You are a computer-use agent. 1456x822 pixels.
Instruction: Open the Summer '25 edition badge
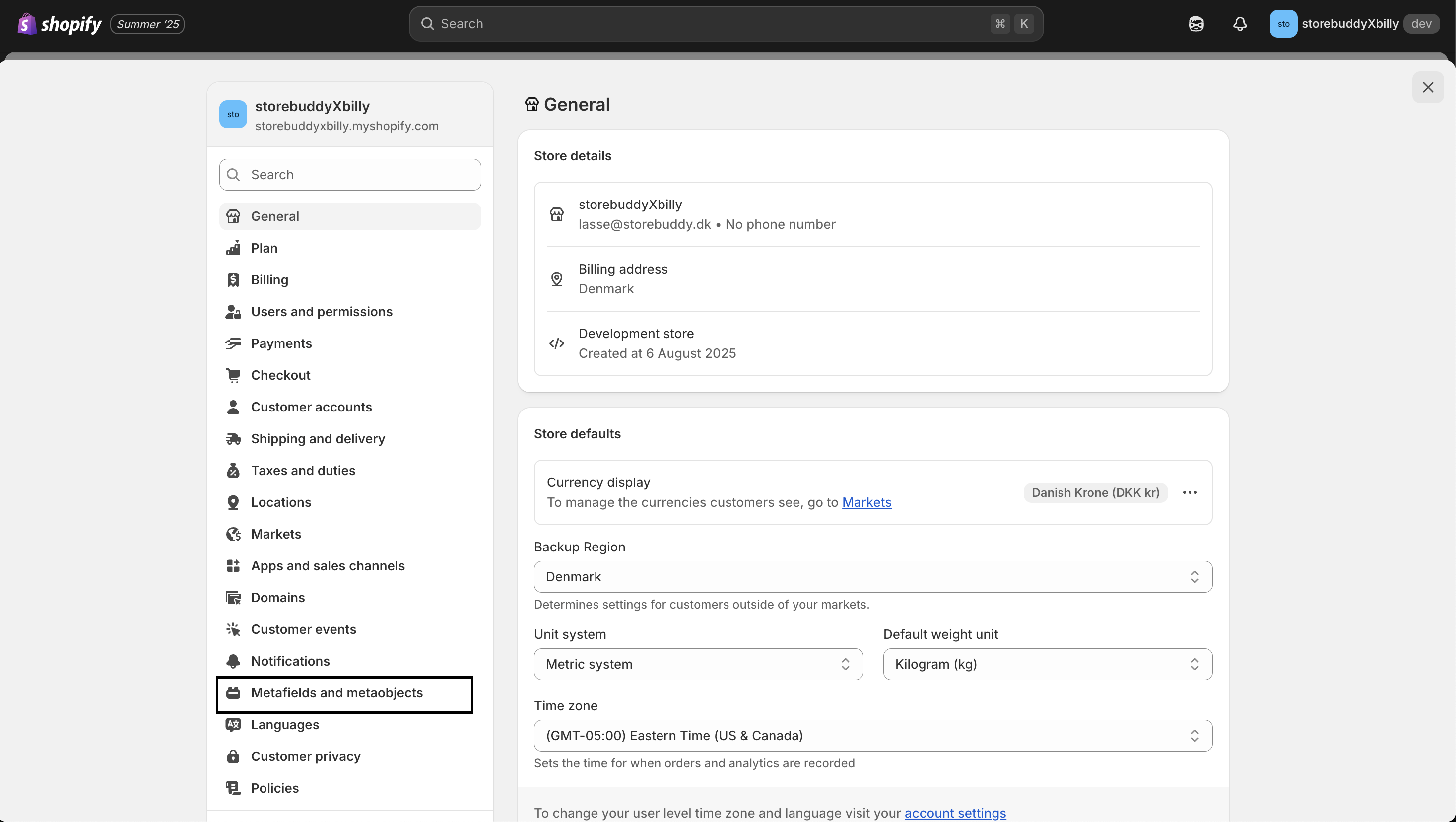click(147, 24)
